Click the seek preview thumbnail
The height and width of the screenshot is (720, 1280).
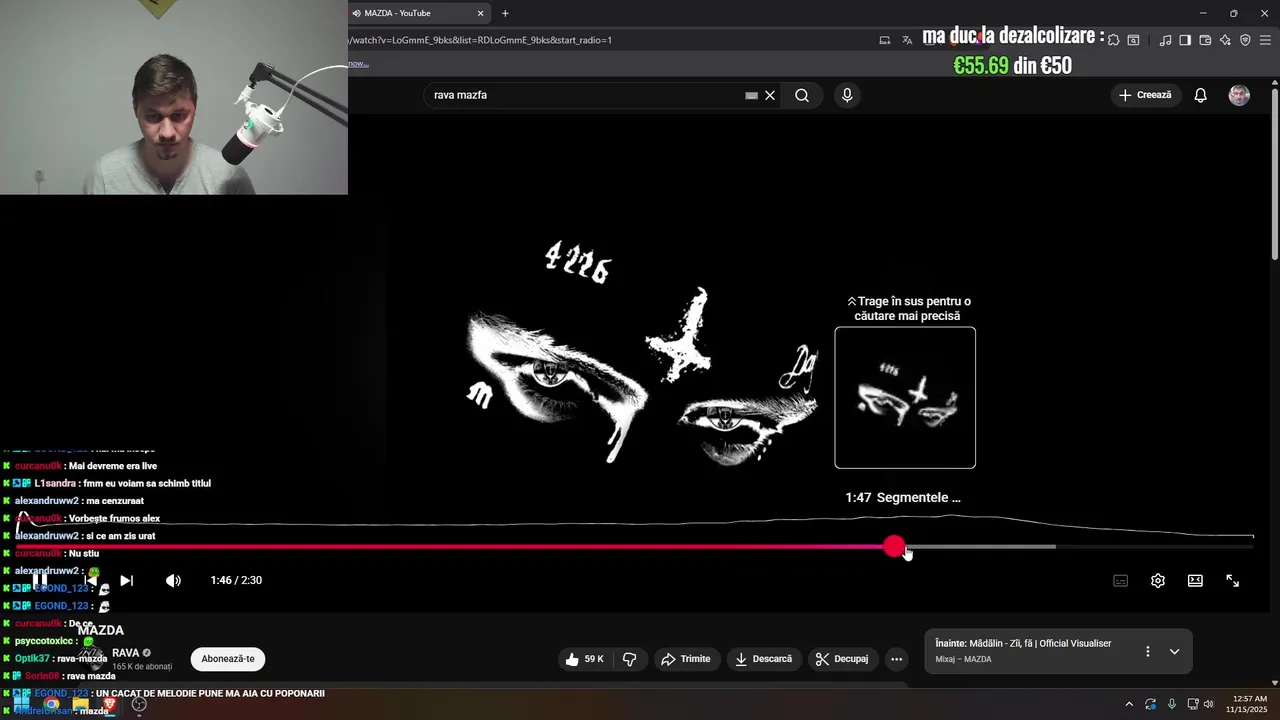[x=905, y=397]
